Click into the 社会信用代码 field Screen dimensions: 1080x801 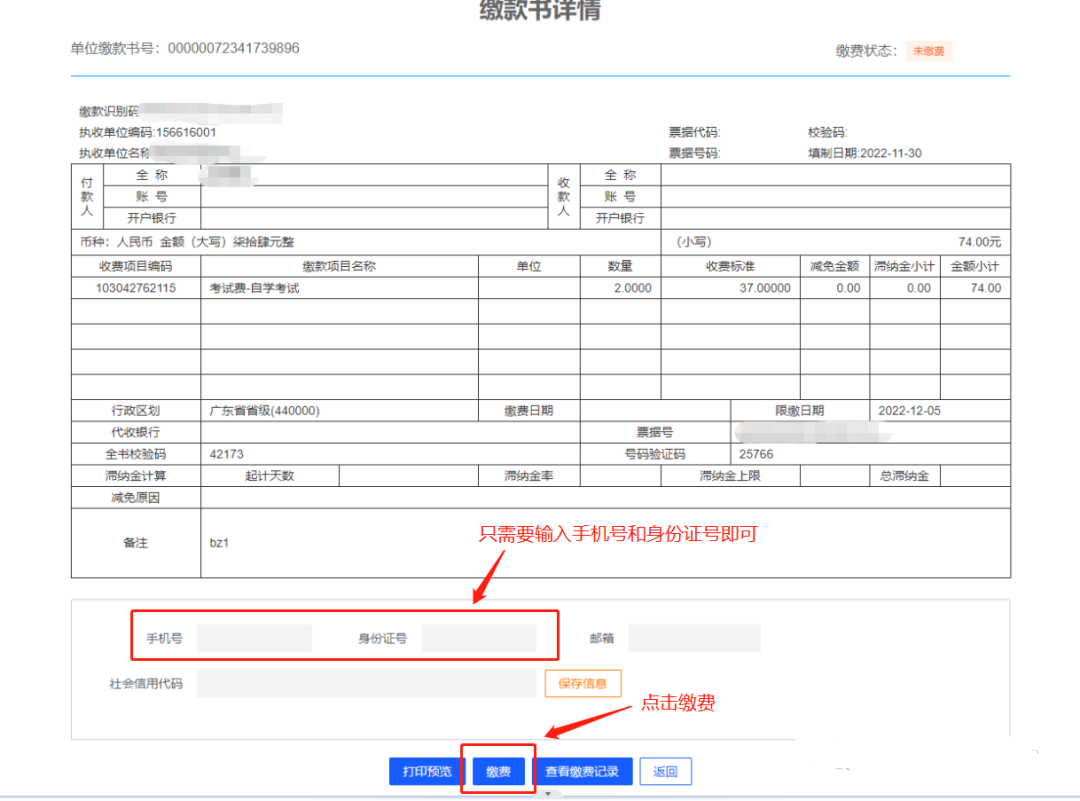(x=366, y=684)
